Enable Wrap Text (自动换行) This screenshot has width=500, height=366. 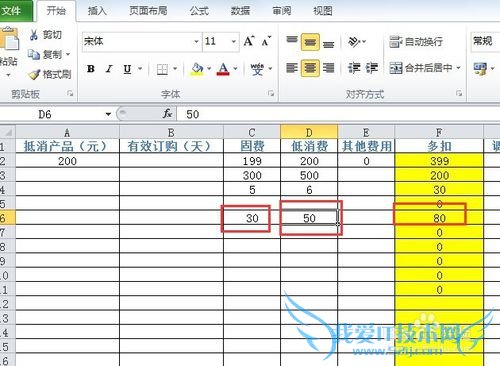[416, 42]
